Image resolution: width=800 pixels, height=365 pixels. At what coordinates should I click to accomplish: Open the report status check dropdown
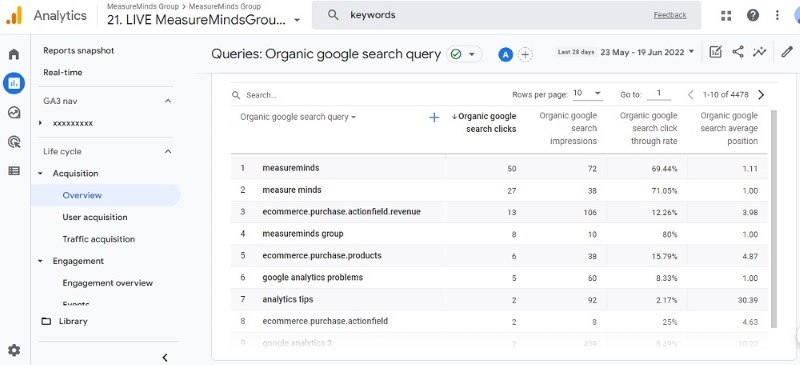coord(464,54)
